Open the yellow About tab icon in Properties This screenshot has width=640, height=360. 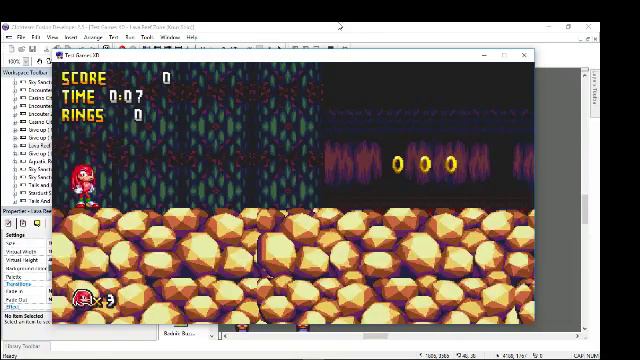pos(37,223)
